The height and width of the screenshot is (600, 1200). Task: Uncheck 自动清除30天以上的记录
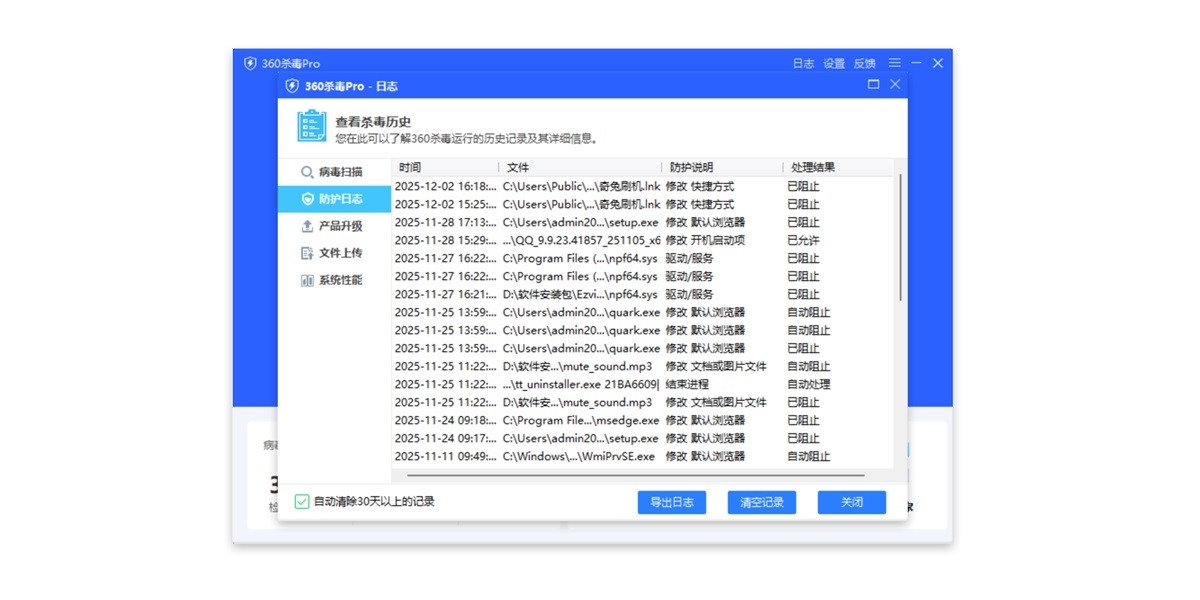pos(299,501)
